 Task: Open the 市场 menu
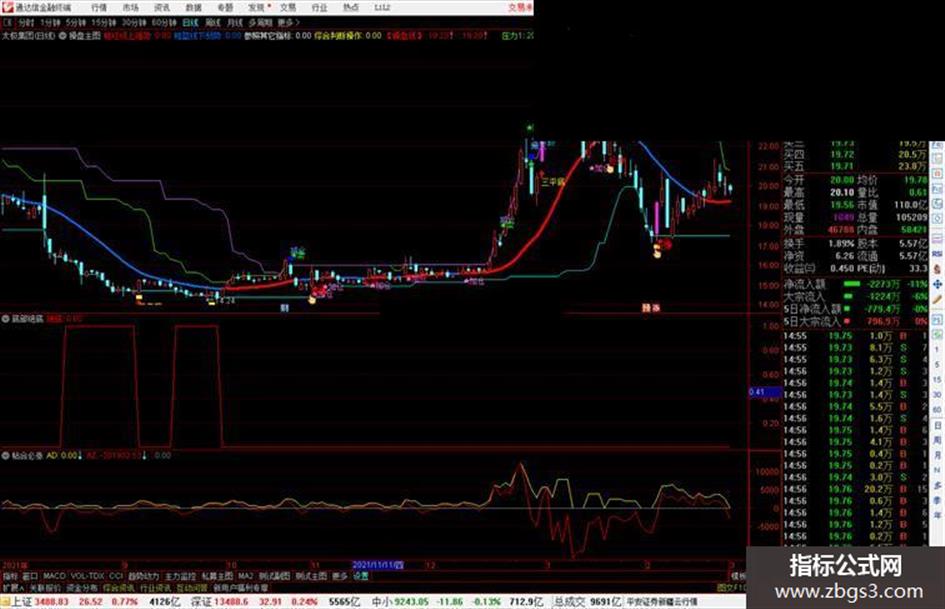tap(130, 8)
